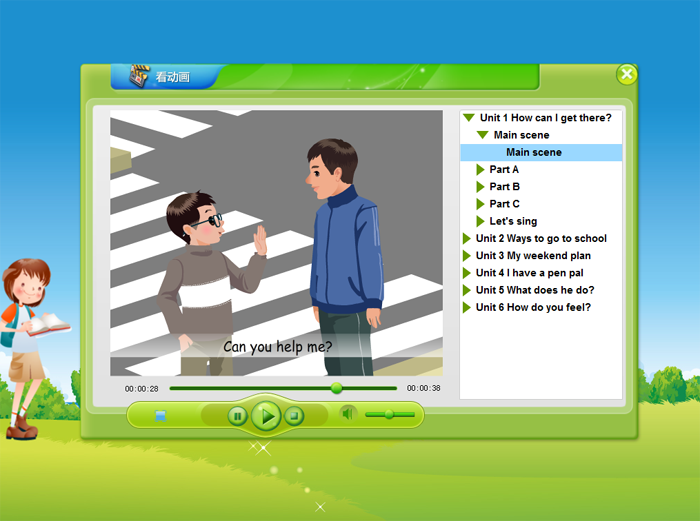Expand Unit 4 I have a pen pal arrow
Image resolution: width=700 pixels, height=521 pixels.
(467, 273)
